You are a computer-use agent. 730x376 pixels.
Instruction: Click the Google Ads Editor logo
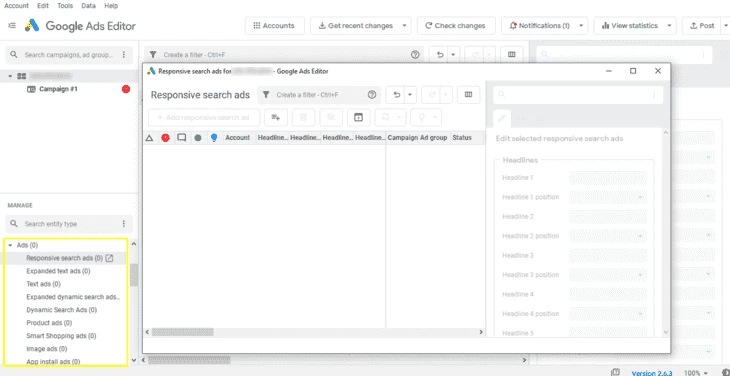coord(32,26)
